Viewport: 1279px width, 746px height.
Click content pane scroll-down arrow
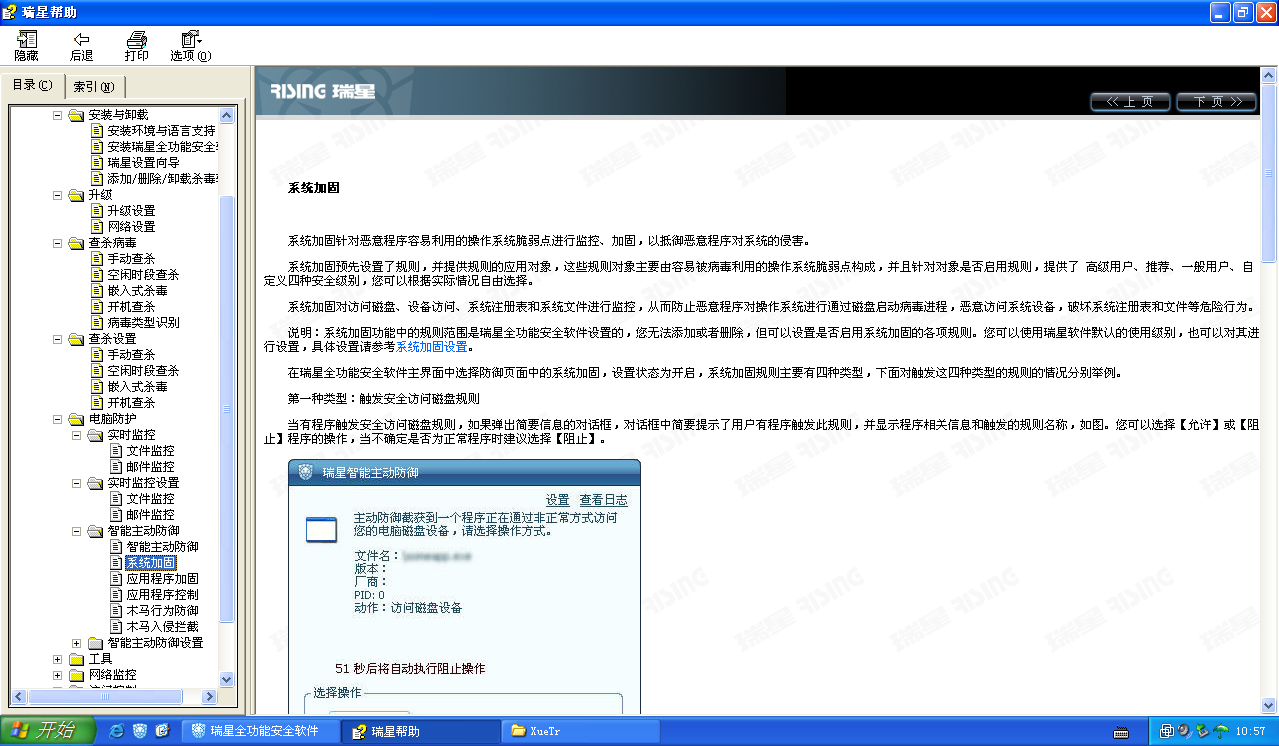point(1270,706)
